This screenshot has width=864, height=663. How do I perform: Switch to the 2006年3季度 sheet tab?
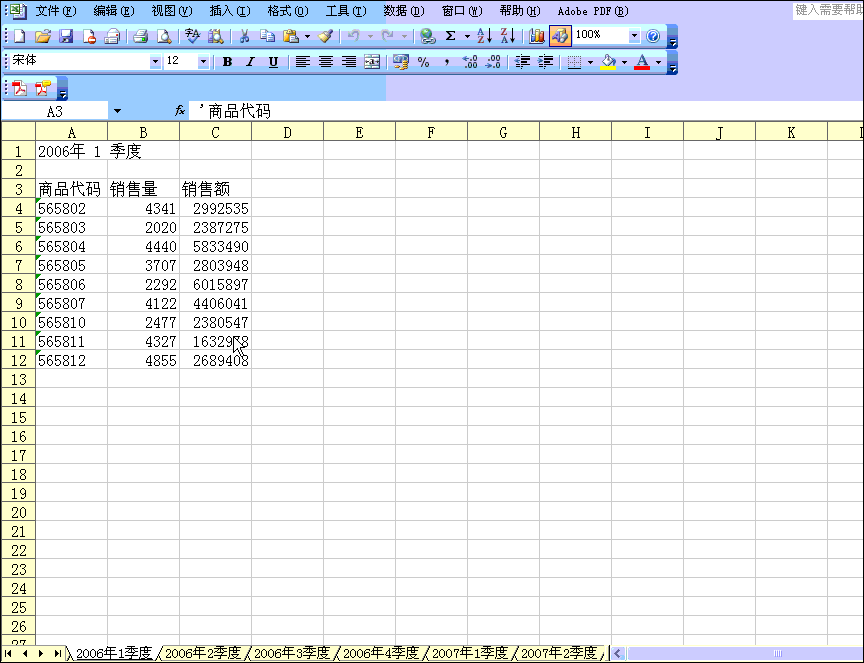click(291, 653)
